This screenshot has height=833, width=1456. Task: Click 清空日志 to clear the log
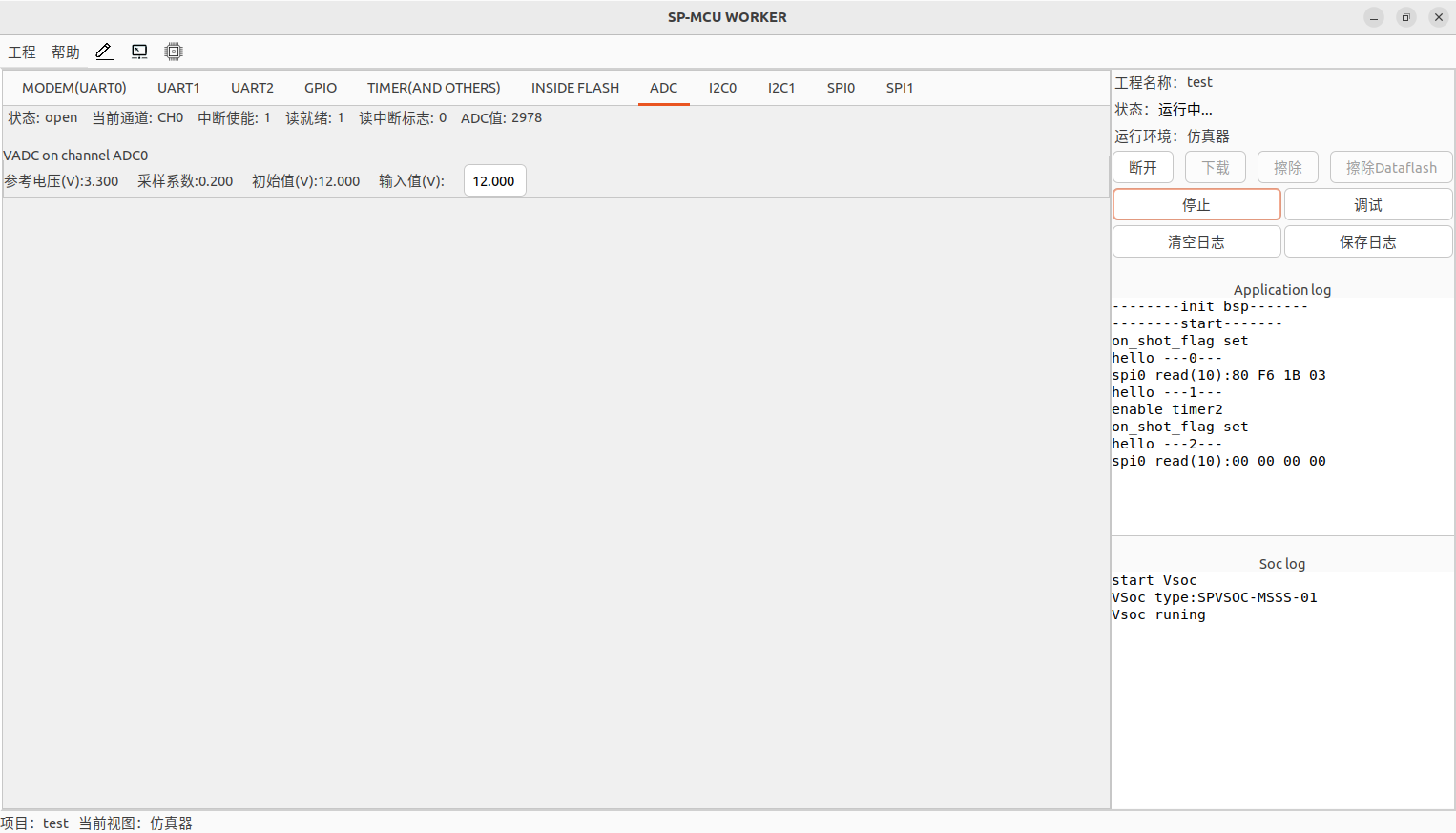coord(1196,242)
